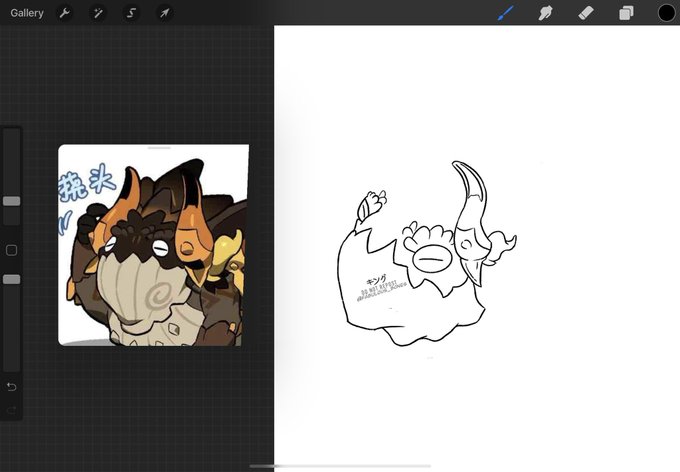Redo the last undone action

[12, 410]
